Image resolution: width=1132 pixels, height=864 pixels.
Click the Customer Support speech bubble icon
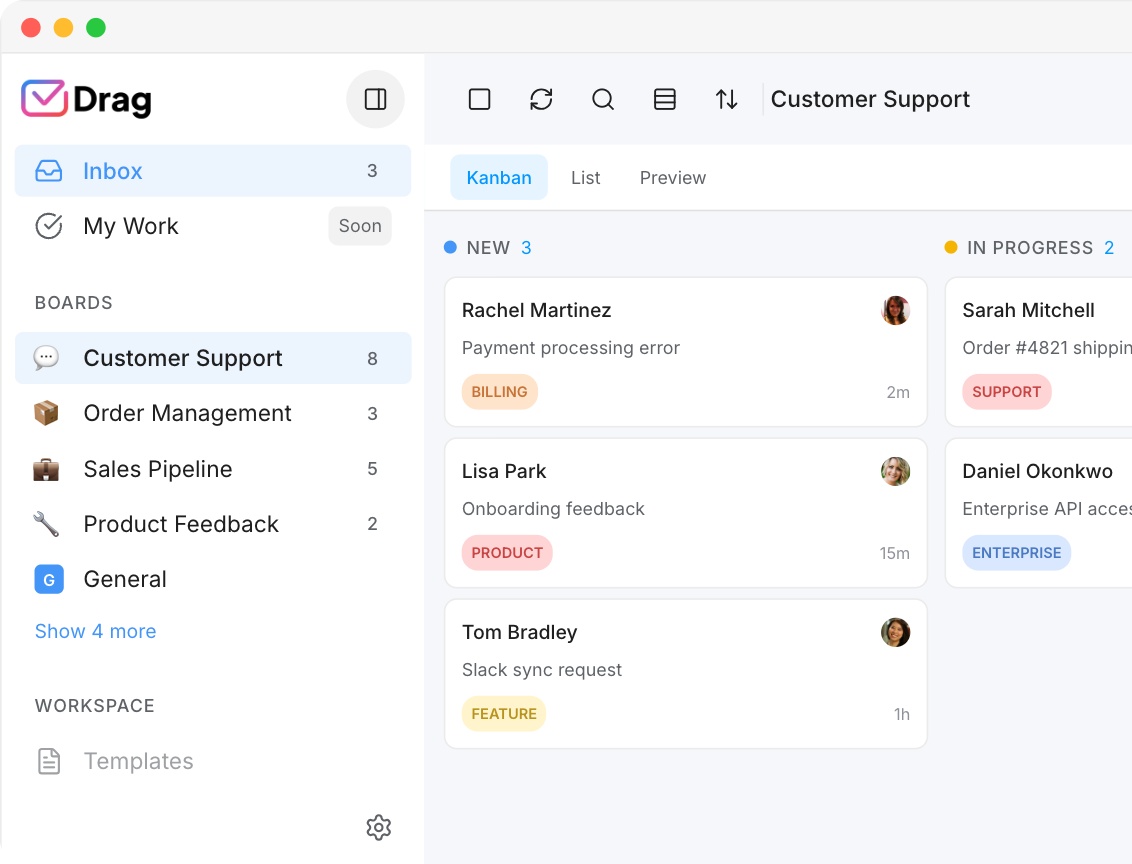click(x=46, y=357)
